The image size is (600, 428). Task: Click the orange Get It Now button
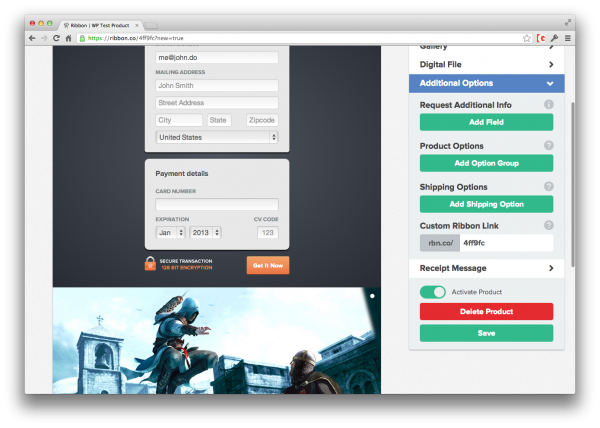268,265
